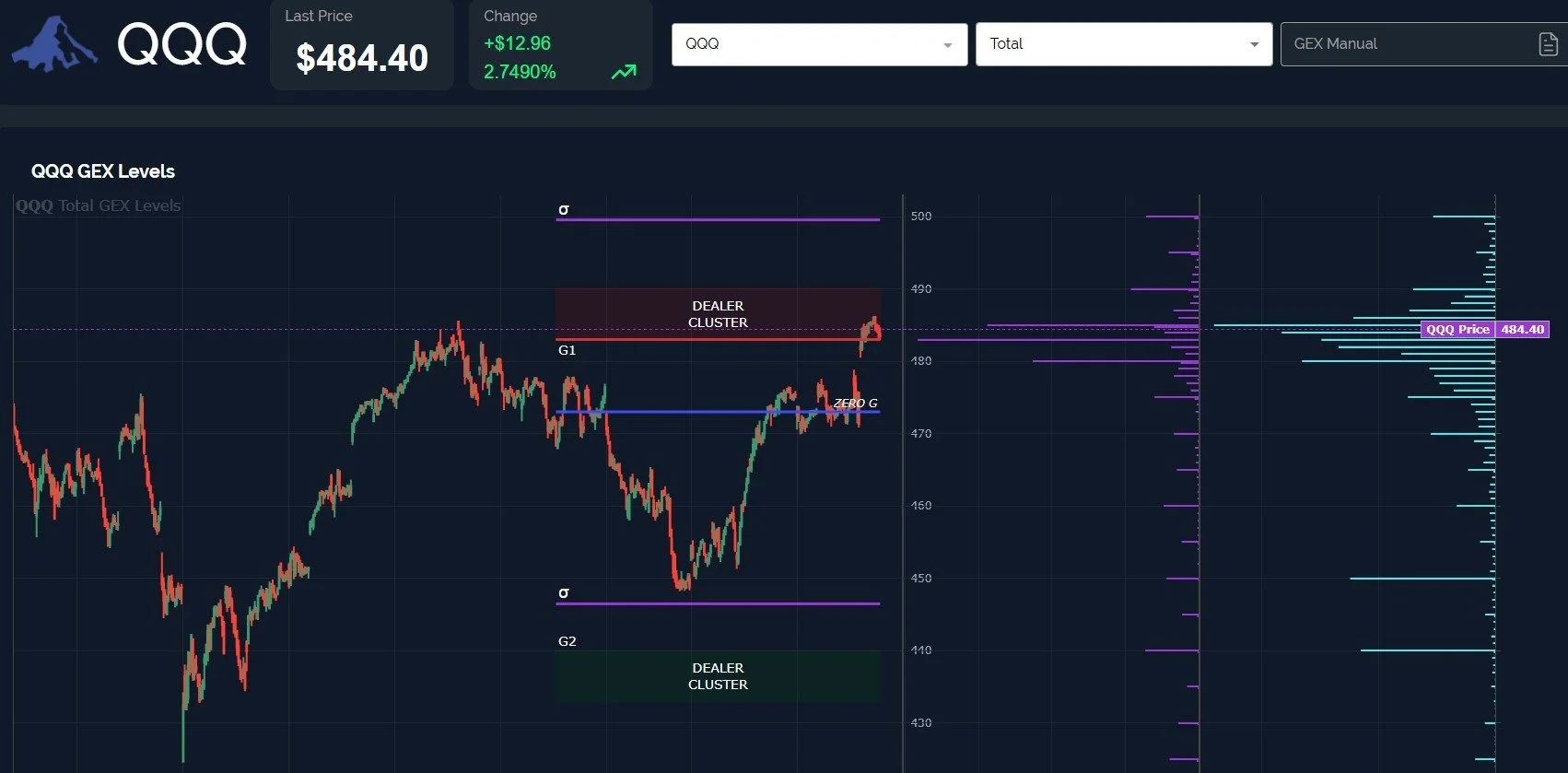Click the QQQ header title
The height and width of the screenshot is (773, 1568).
pos(182,44)
